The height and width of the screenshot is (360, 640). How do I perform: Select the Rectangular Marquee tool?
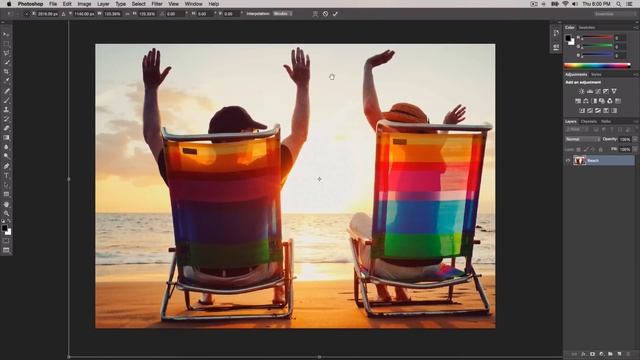coord(6,44)
